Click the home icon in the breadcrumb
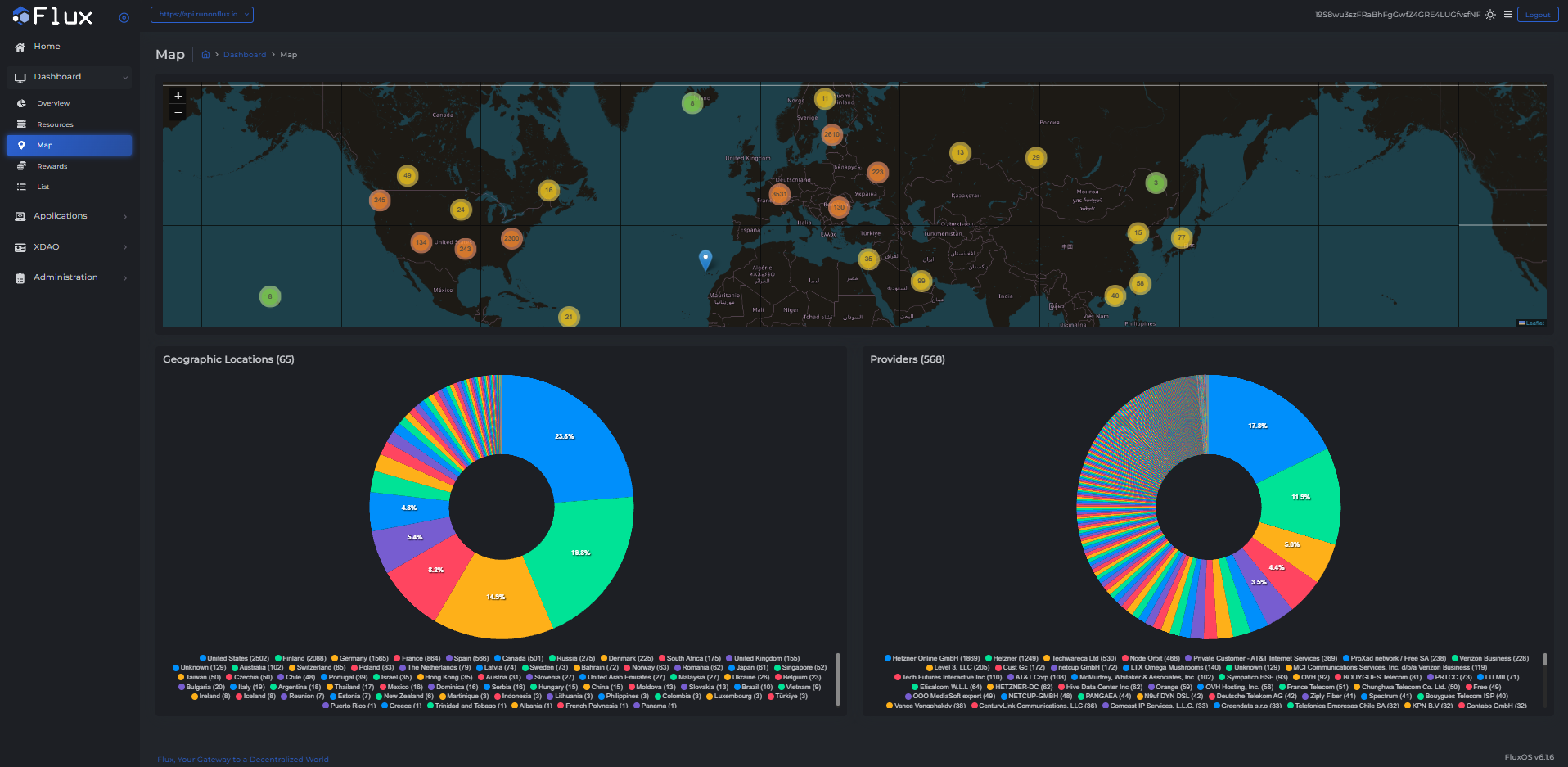 (205, 55)
